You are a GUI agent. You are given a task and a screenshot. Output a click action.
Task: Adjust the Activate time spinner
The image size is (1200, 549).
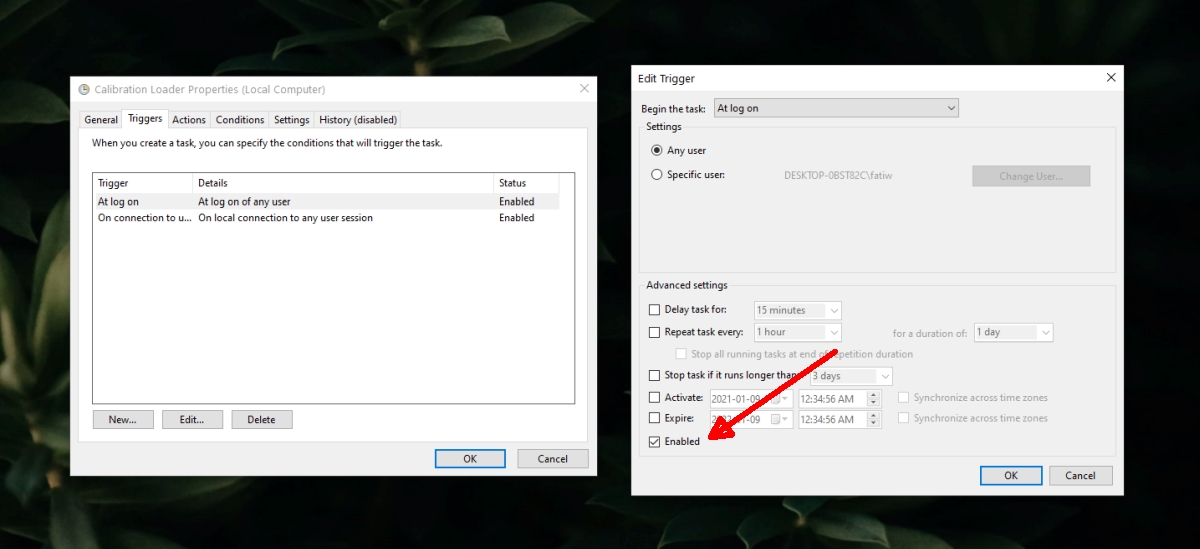pos(874,398)
